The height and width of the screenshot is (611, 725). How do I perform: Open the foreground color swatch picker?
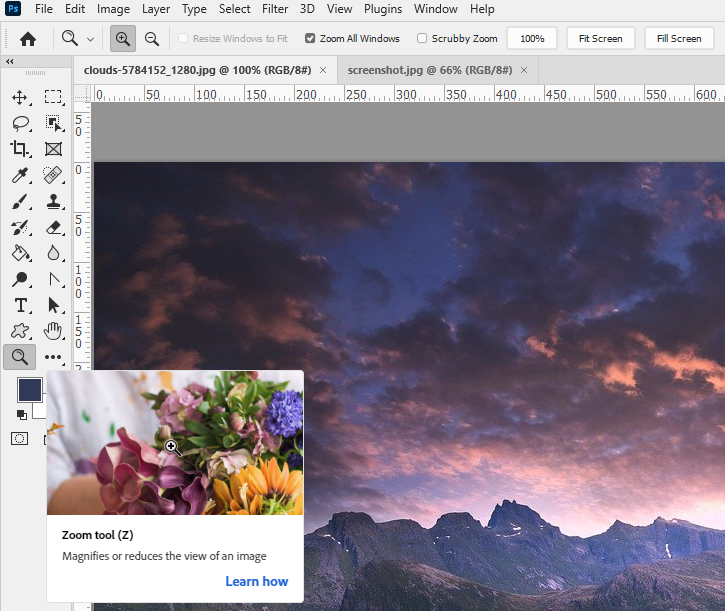(x=30, y=389)
